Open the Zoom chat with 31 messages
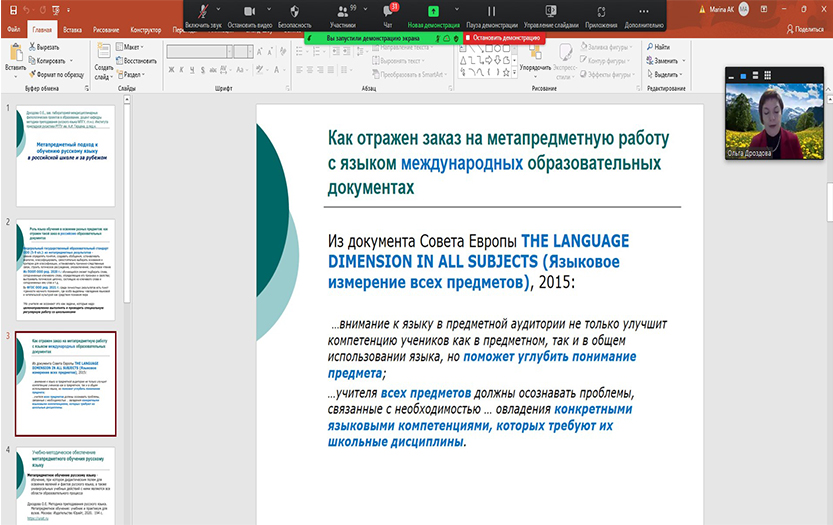Image resolution: width=833 pixels, height=525 pixels. 389,12
